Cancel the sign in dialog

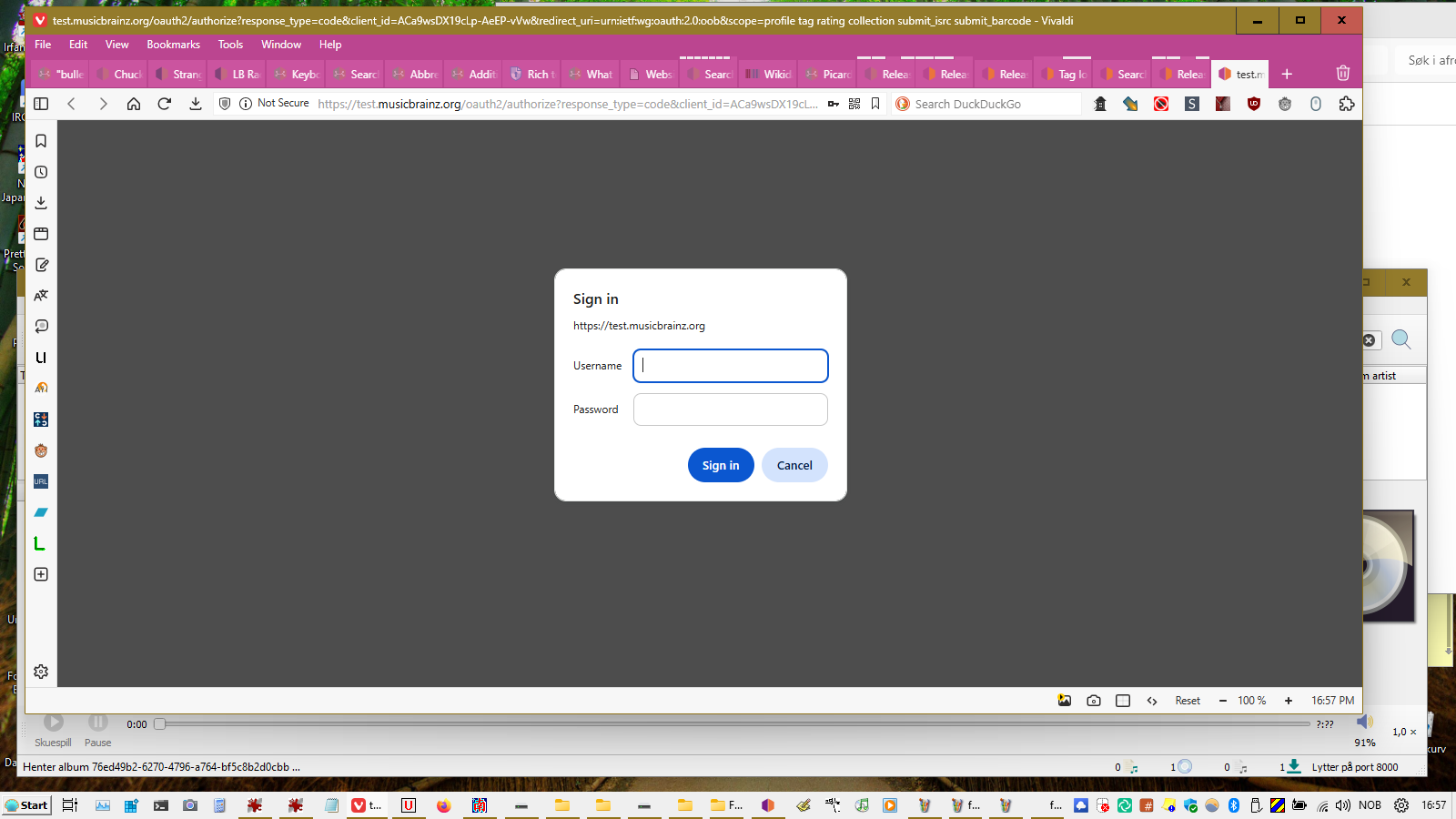(x=794, y=465)
